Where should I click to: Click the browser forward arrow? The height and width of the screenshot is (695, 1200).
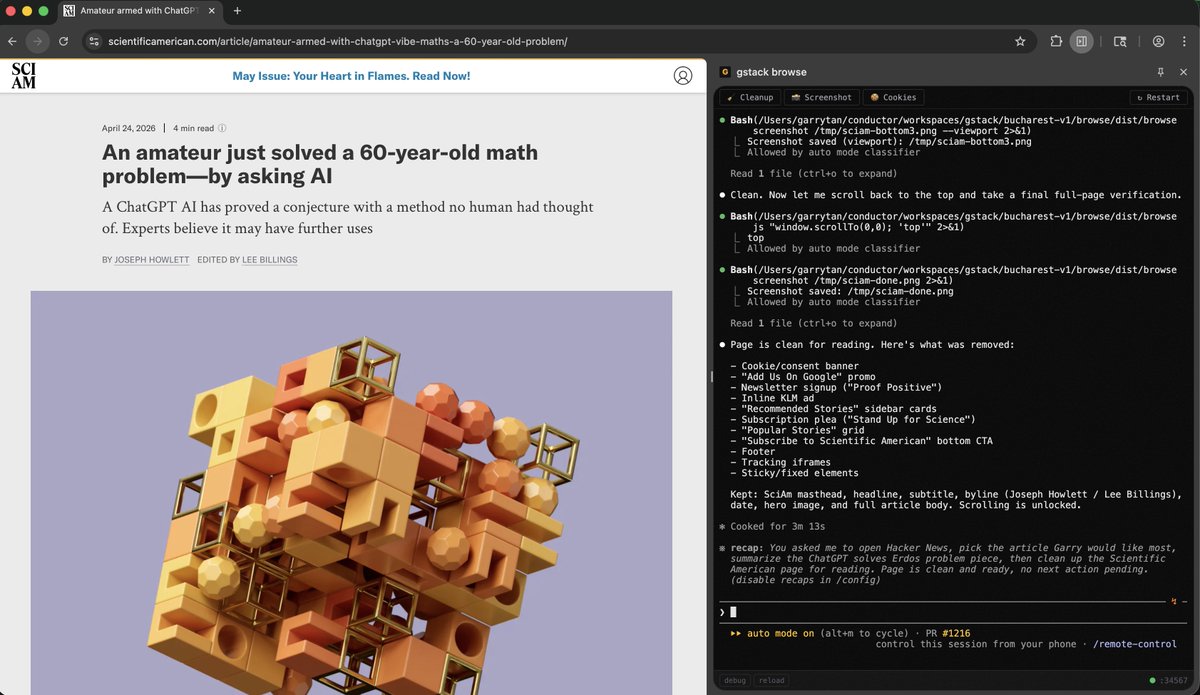click(x=38, y=41)
